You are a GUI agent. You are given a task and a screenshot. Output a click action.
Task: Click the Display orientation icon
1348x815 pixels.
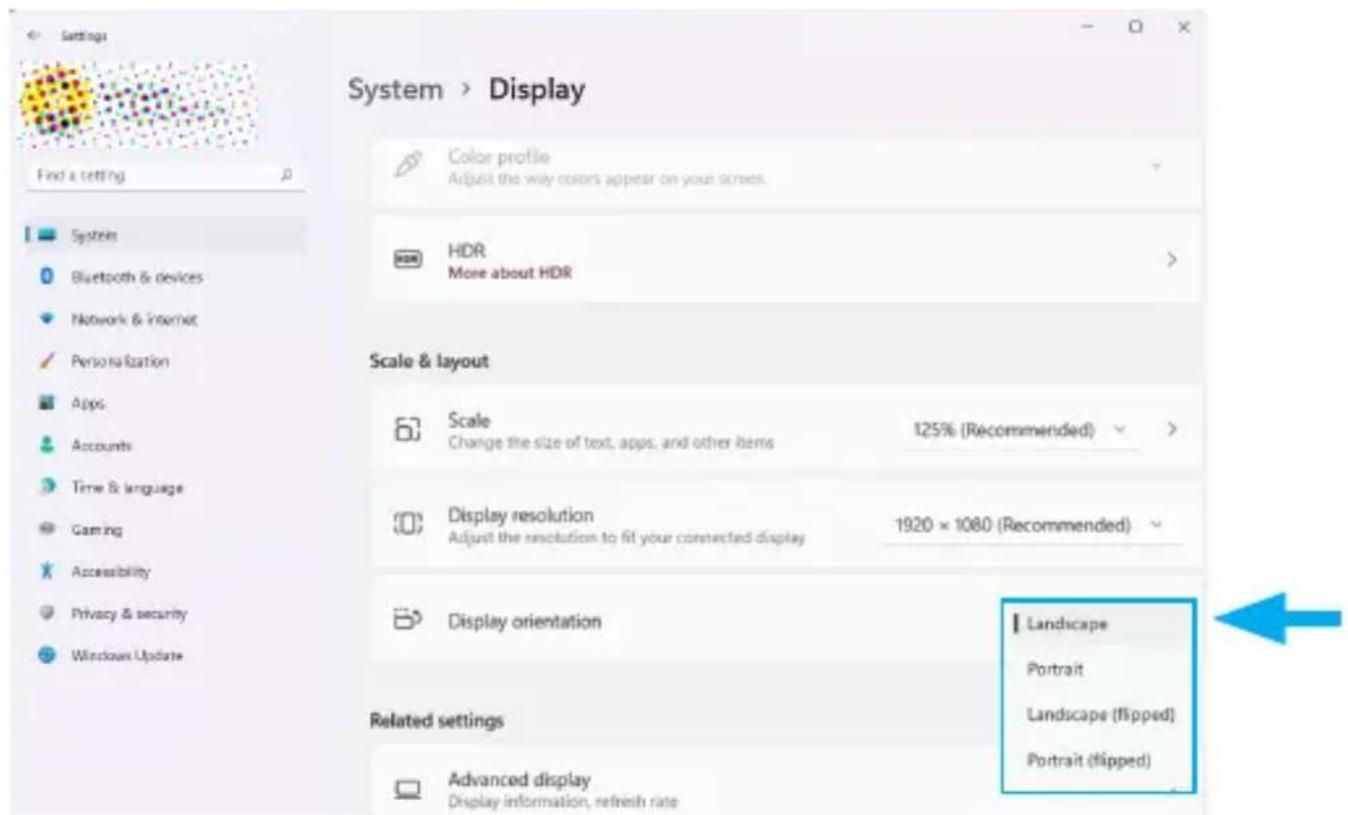[407, 620]
